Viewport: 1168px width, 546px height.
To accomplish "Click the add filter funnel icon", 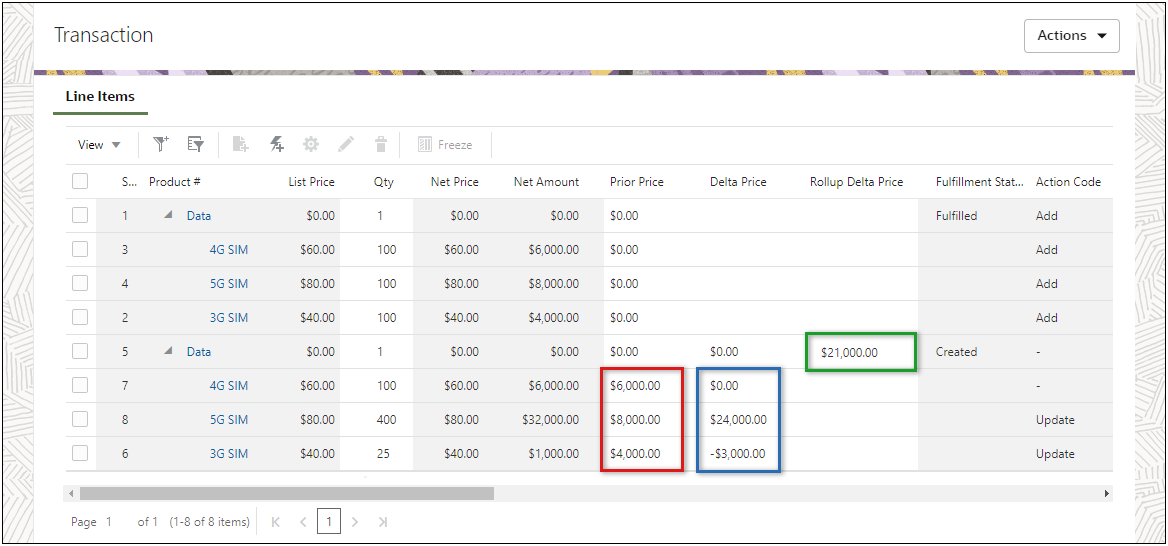I will (x=161, y=145).
